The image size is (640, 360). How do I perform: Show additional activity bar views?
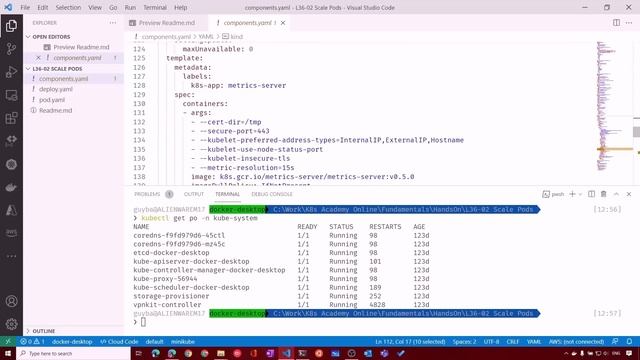11,256
